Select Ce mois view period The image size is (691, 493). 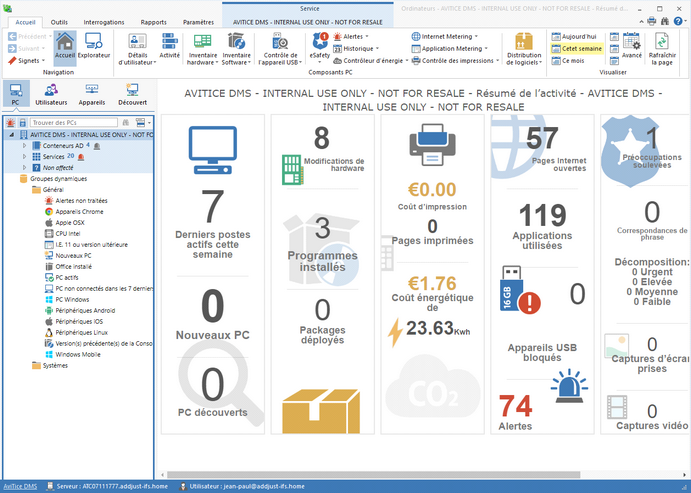pos(568,61)
